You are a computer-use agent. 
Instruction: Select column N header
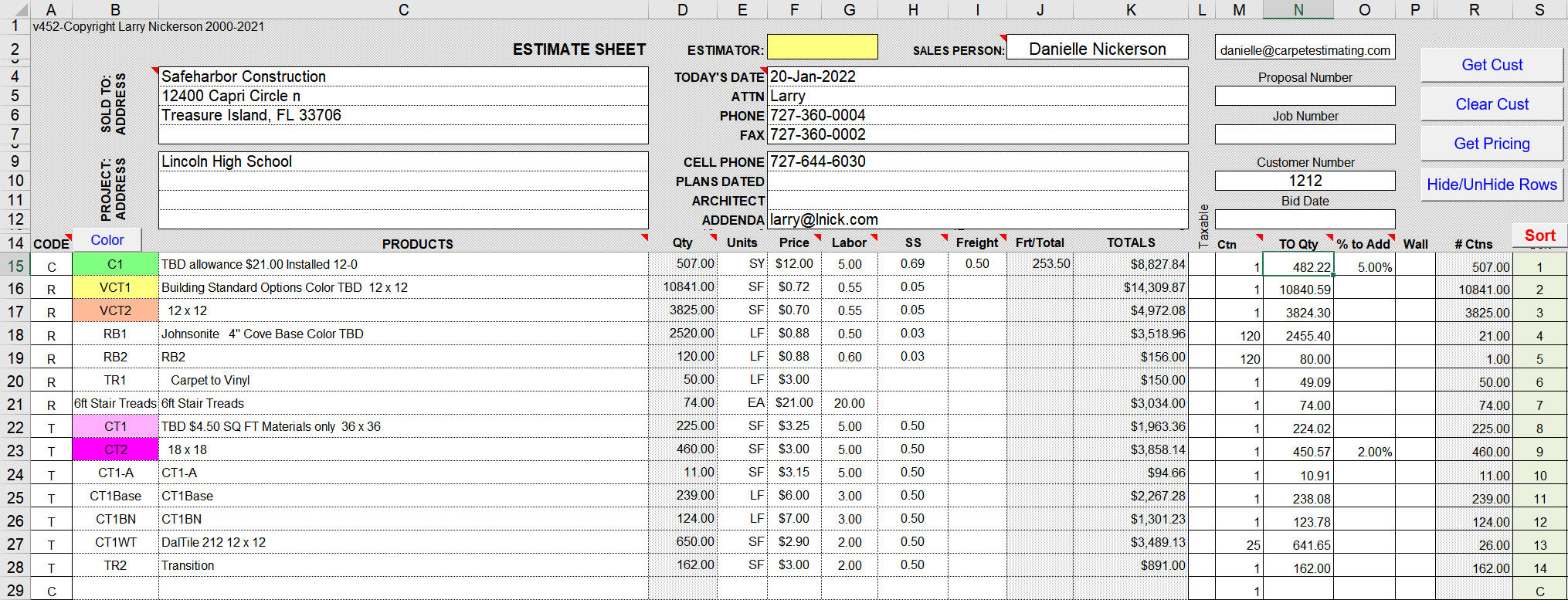pos(1298,9)
